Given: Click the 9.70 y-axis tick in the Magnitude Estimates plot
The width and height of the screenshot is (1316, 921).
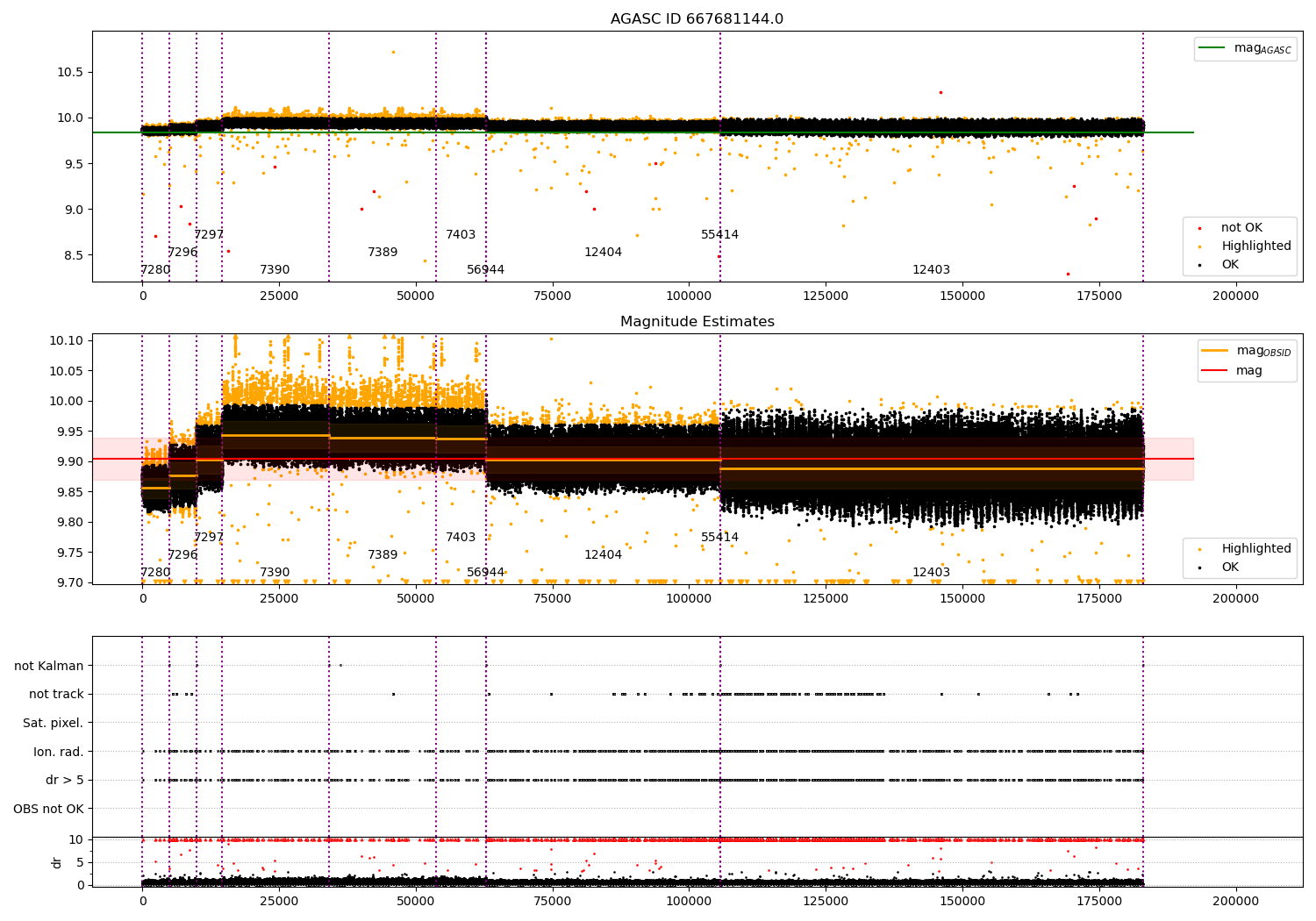Looking at the screenshot, I should [70, 582].
